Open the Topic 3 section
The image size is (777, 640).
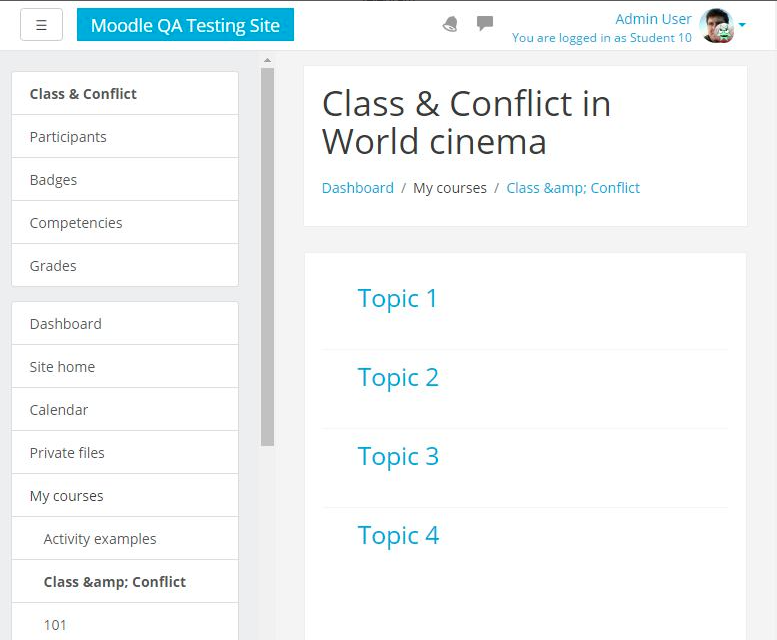point(398,456)
